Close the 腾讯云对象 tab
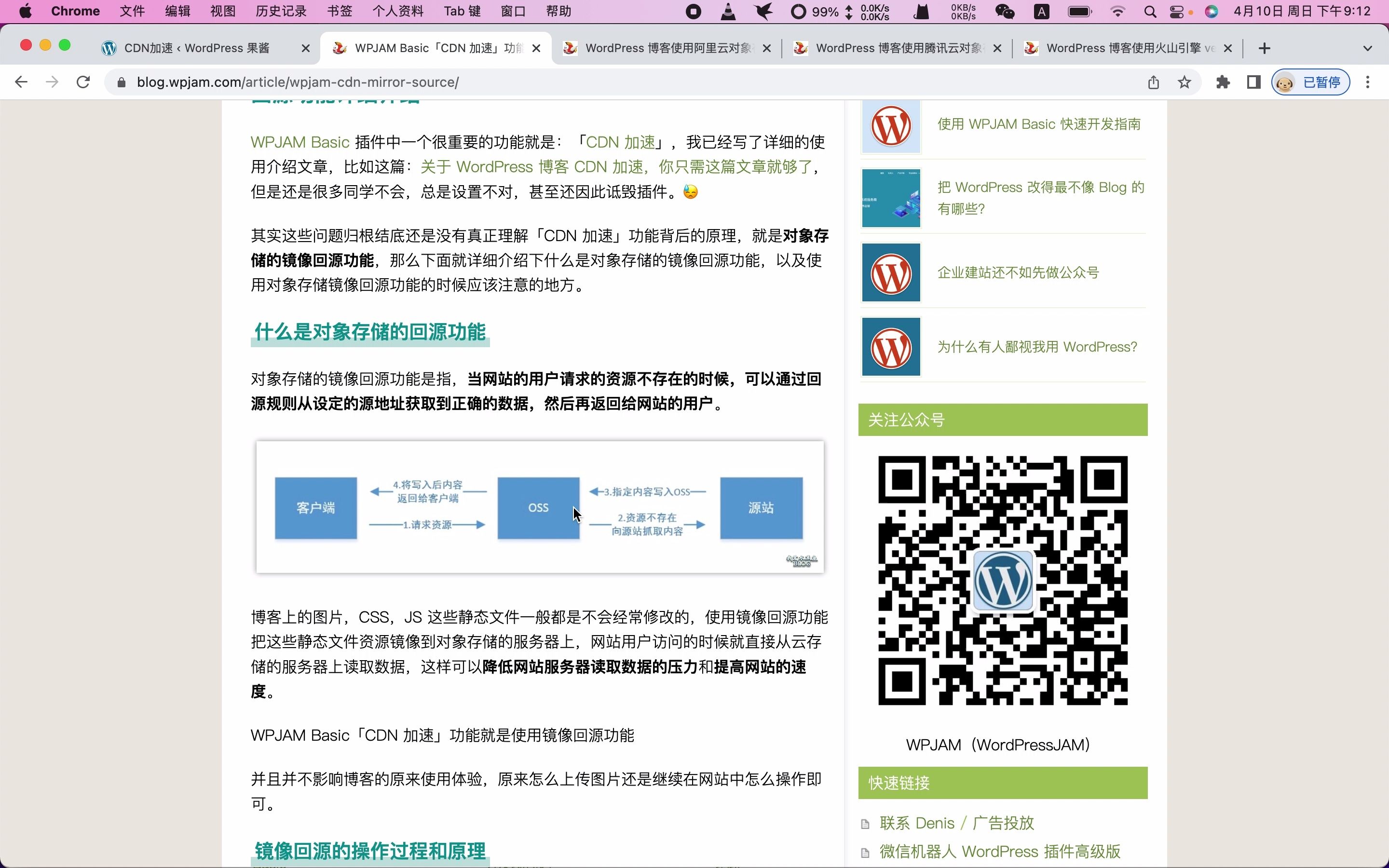 [x=997, y=49]
